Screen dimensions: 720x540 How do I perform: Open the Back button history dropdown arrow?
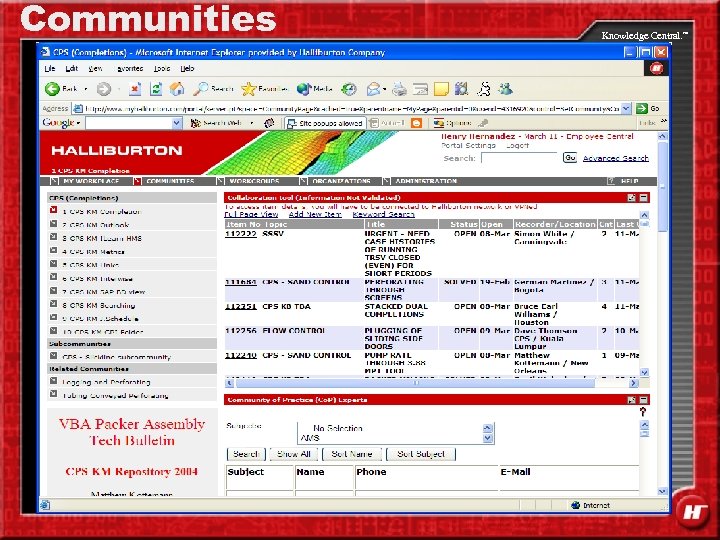point(85,89)
